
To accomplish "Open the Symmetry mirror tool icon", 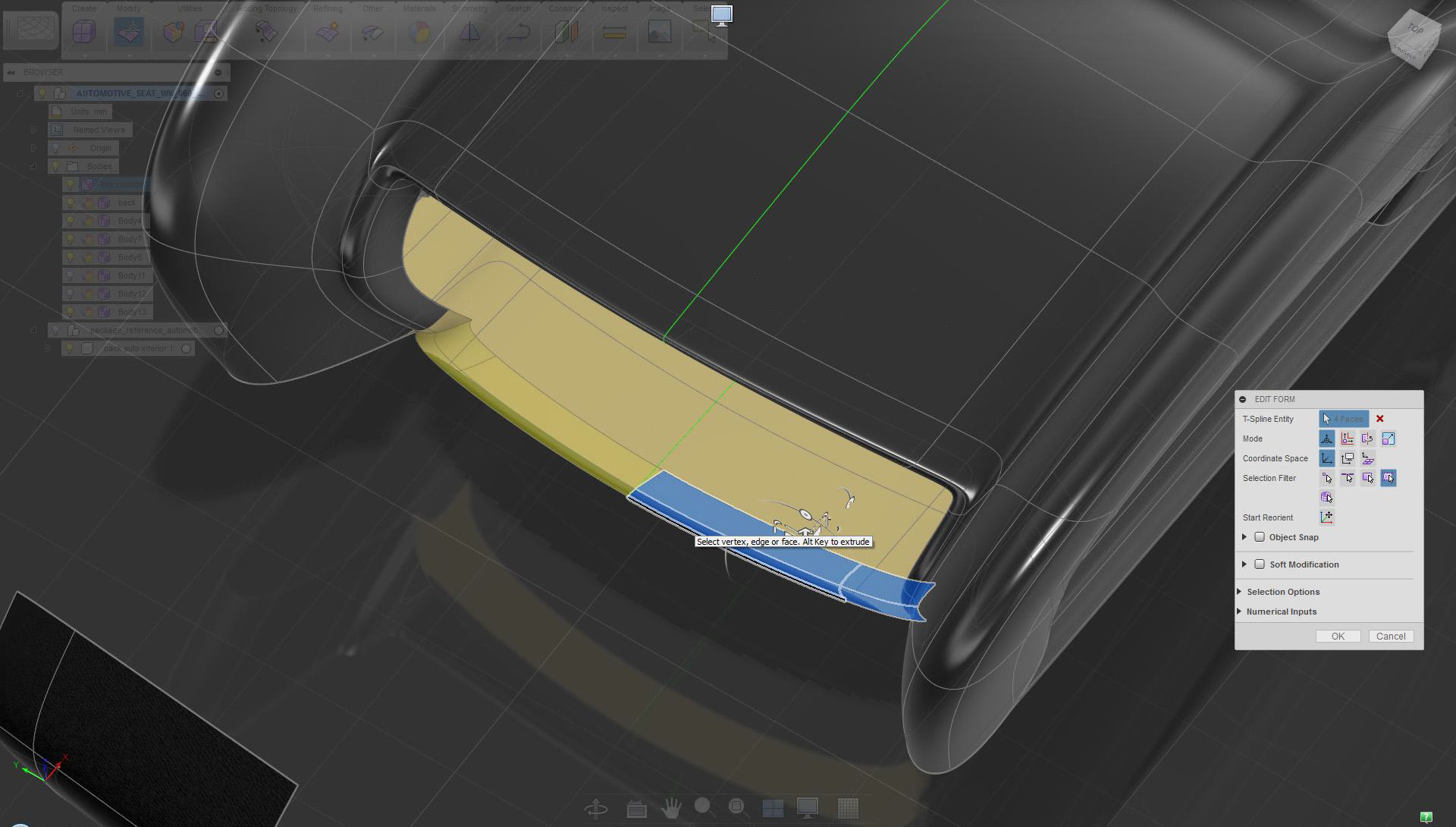I will click(469, 32).
